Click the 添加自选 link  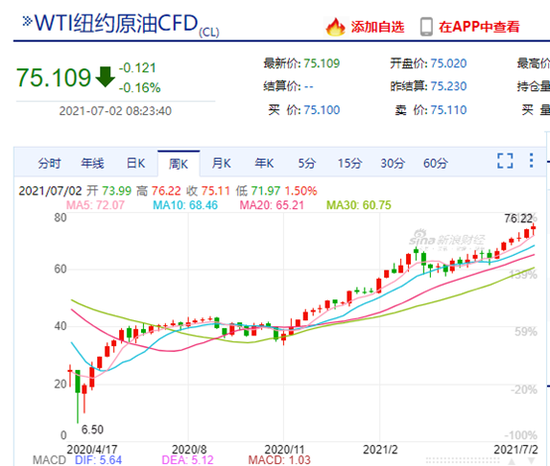click(377, 27)
